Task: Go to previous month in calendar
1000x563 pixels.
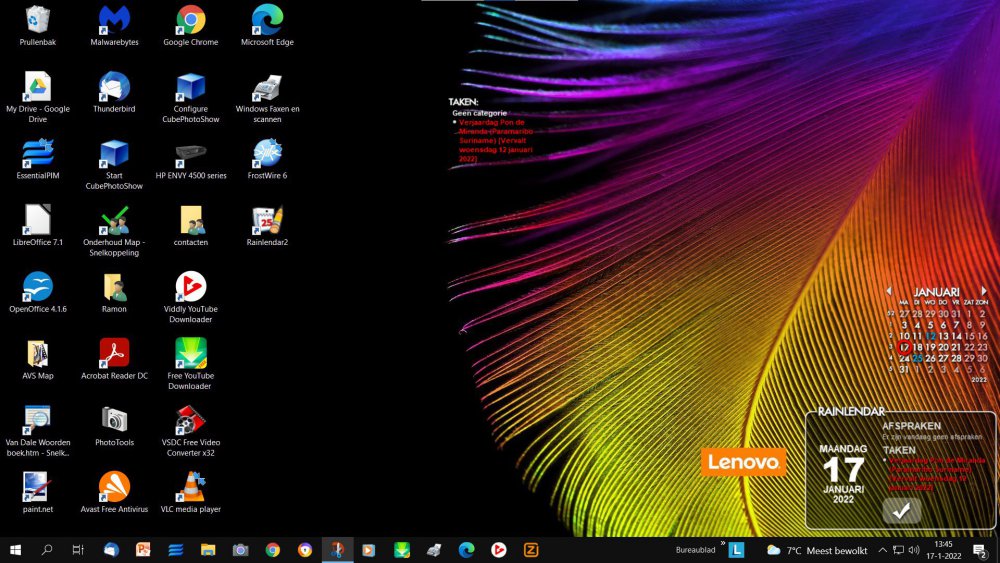Action: pyautogui.click(x=889, y=292)
